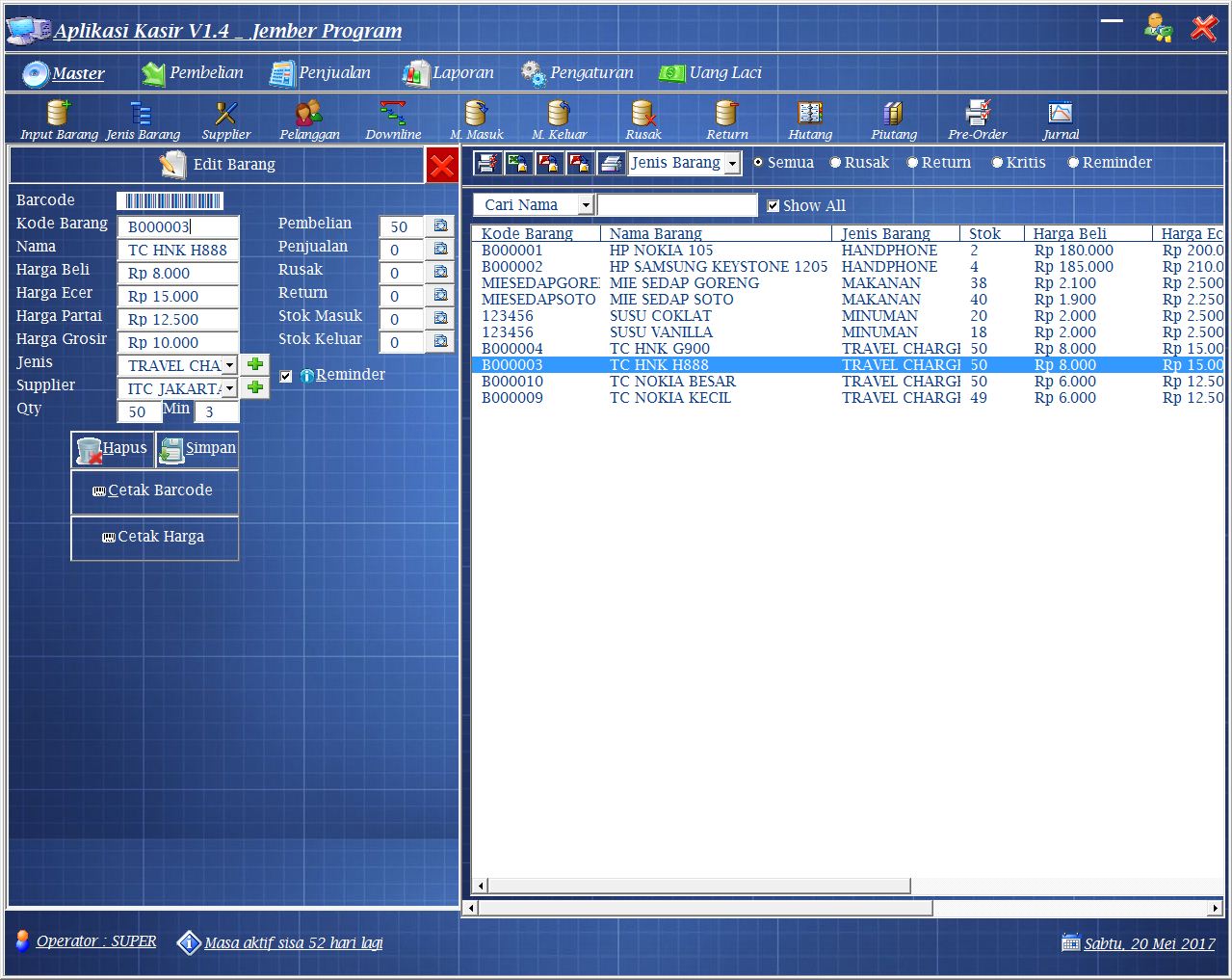Open the Piutang icon
Viewport: 1232px width, 980px height.
(894, 120)
